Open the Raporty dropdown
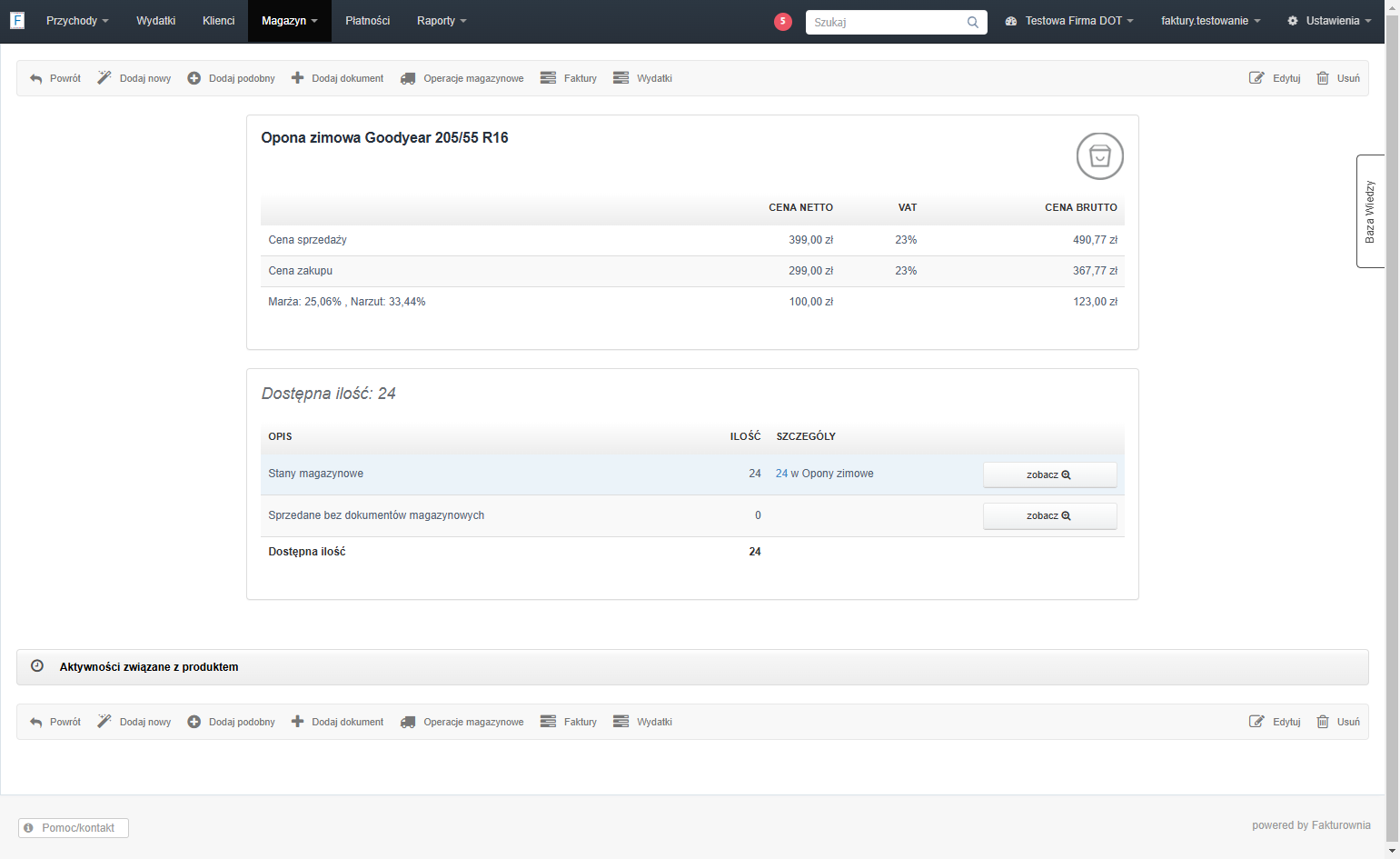 click(x=442, y=21)
